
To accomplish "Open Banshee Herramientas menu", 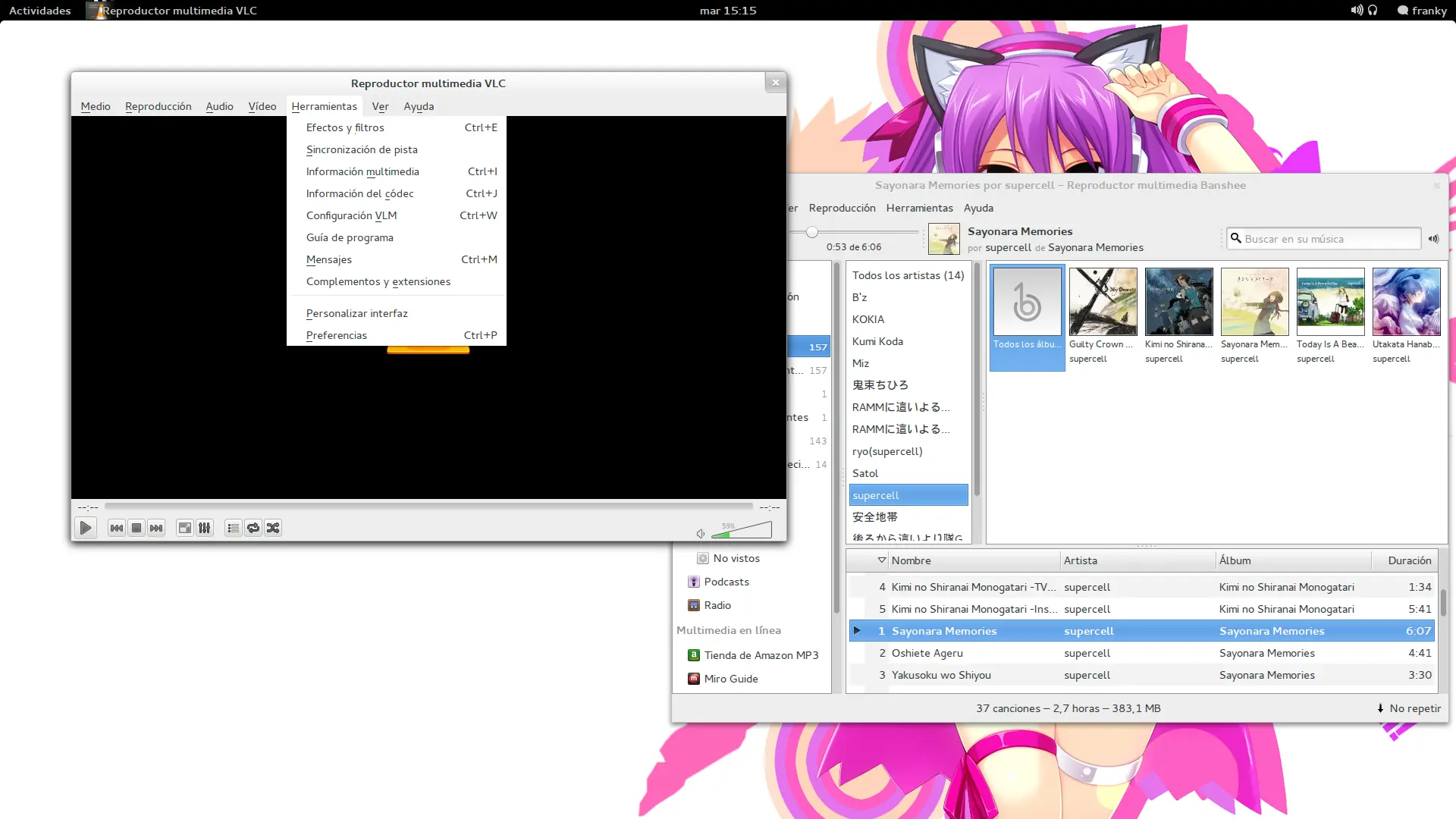I will coord(919,208).
